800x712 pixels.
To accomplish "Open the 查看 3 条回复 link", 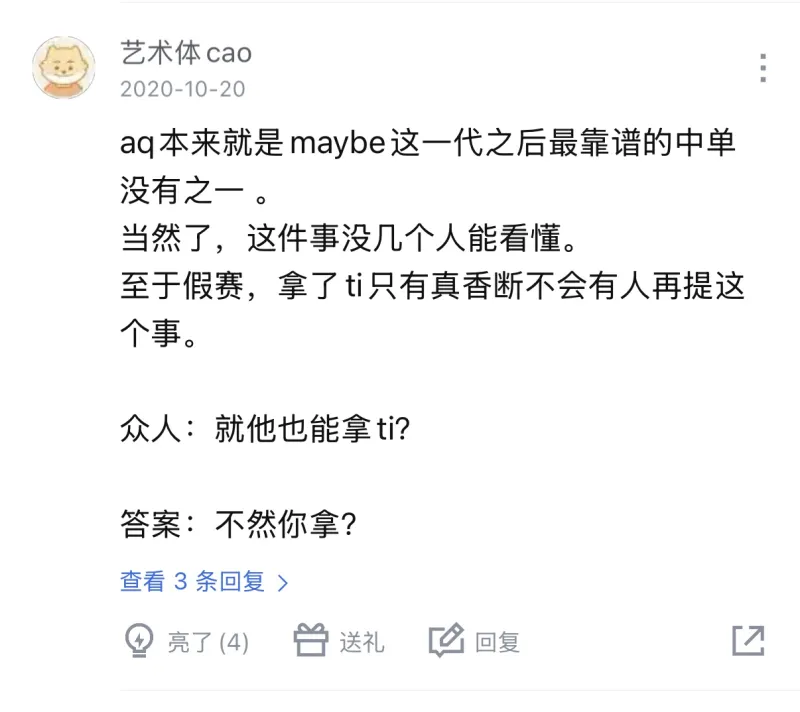I will (193, 581).
